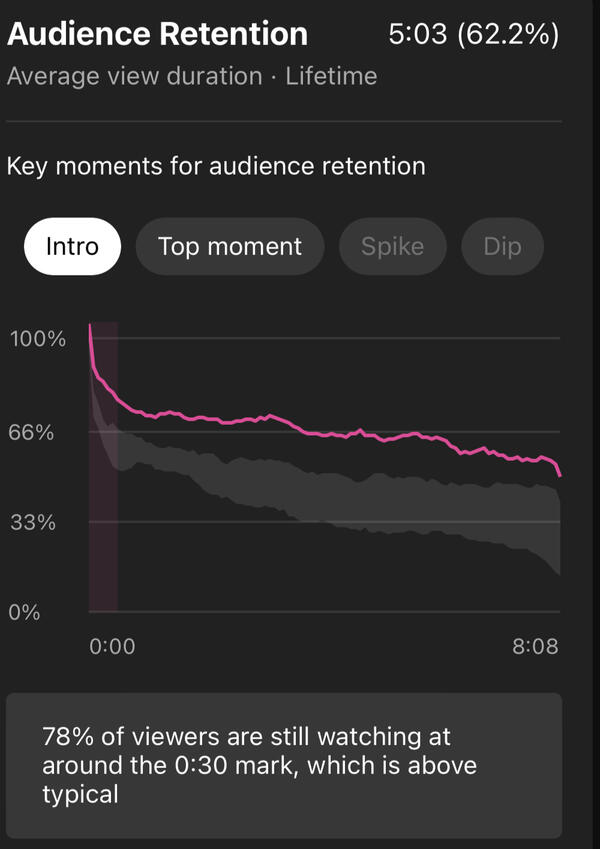Switch to the Top moment chip
The height and width of the screenshot is (849, 600).
point(230,246)
